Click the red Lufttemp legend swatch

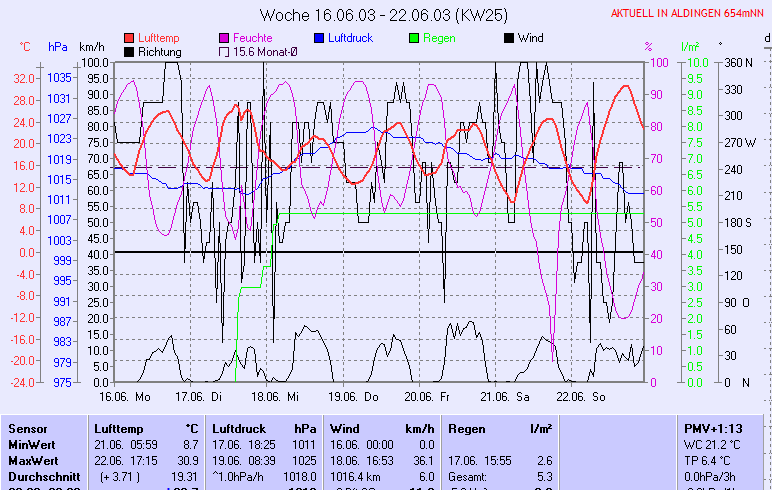tap(129, 38)
